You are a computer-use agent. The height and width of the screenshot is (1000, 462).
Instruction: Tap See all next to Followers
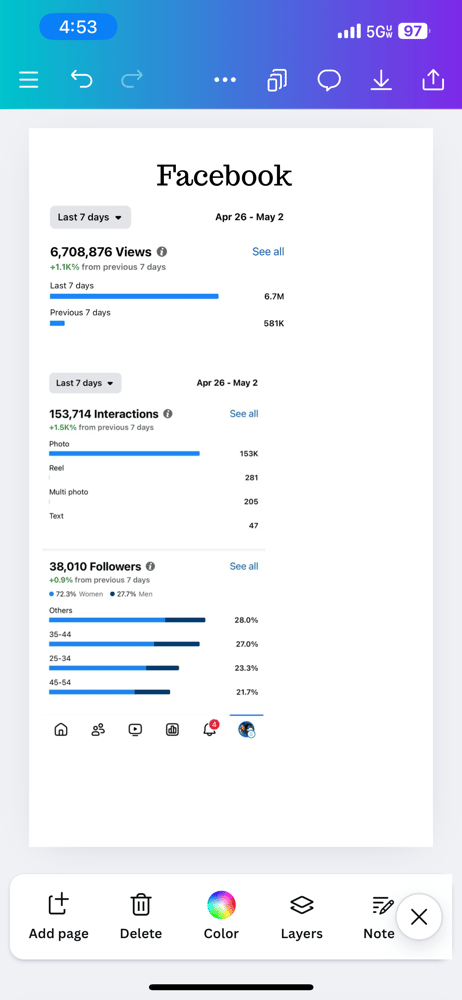[244, 566]
